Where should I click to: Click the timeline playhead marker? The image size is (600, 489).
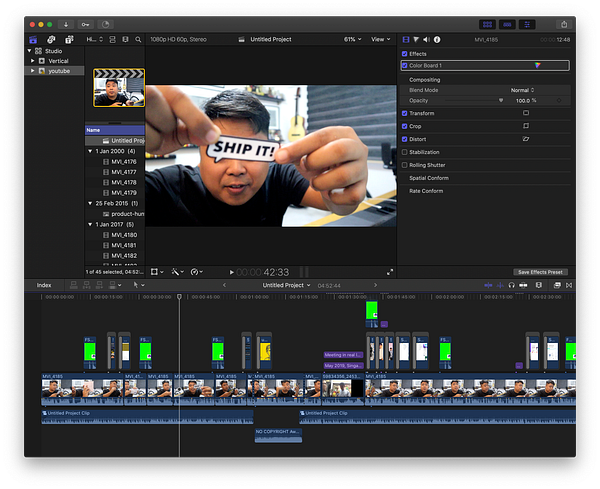tap(179, 297)
